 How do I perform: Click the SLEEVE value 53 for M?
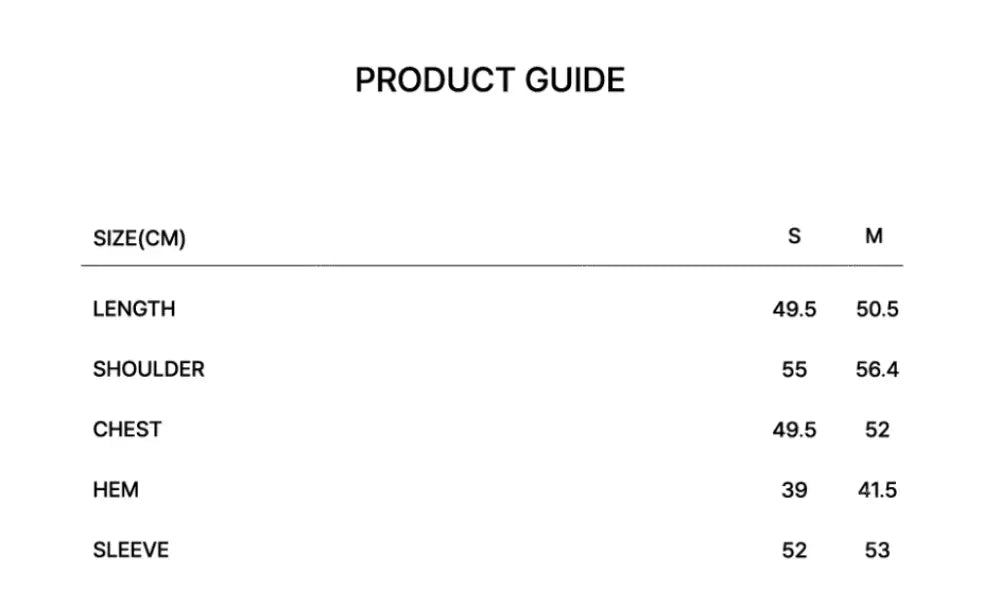click(877, 550)
